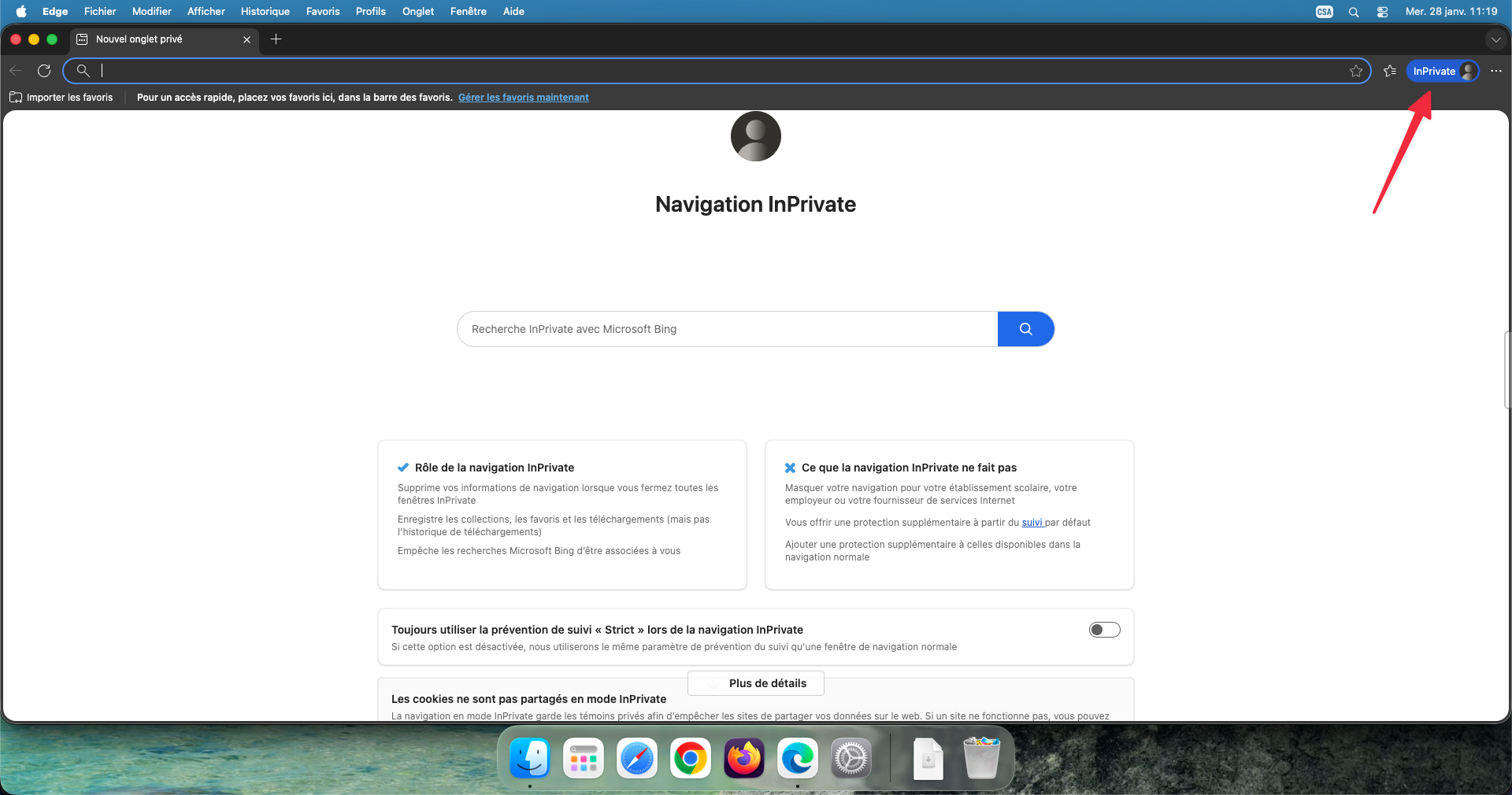Open the Historique menu

(x=265, y=11)
